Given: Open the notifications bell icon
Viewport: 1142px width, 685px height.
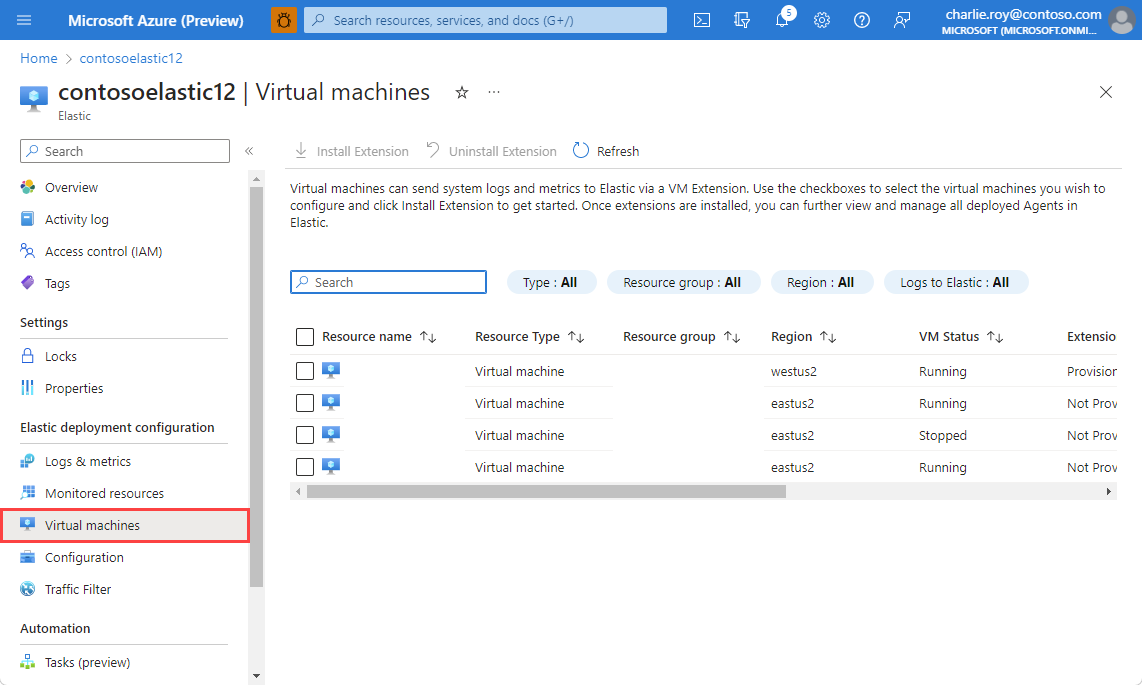Looking at the screenshot, I should tap(782, 20).
